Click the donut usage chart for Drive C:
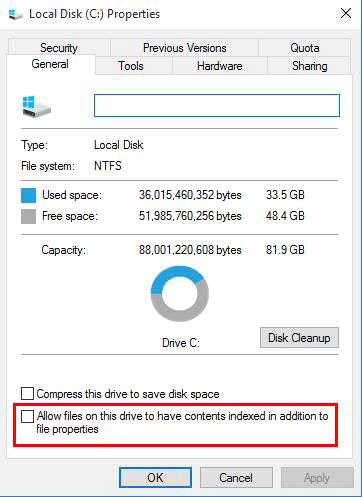Screen dimensions: 362x497 pos(180,294)
